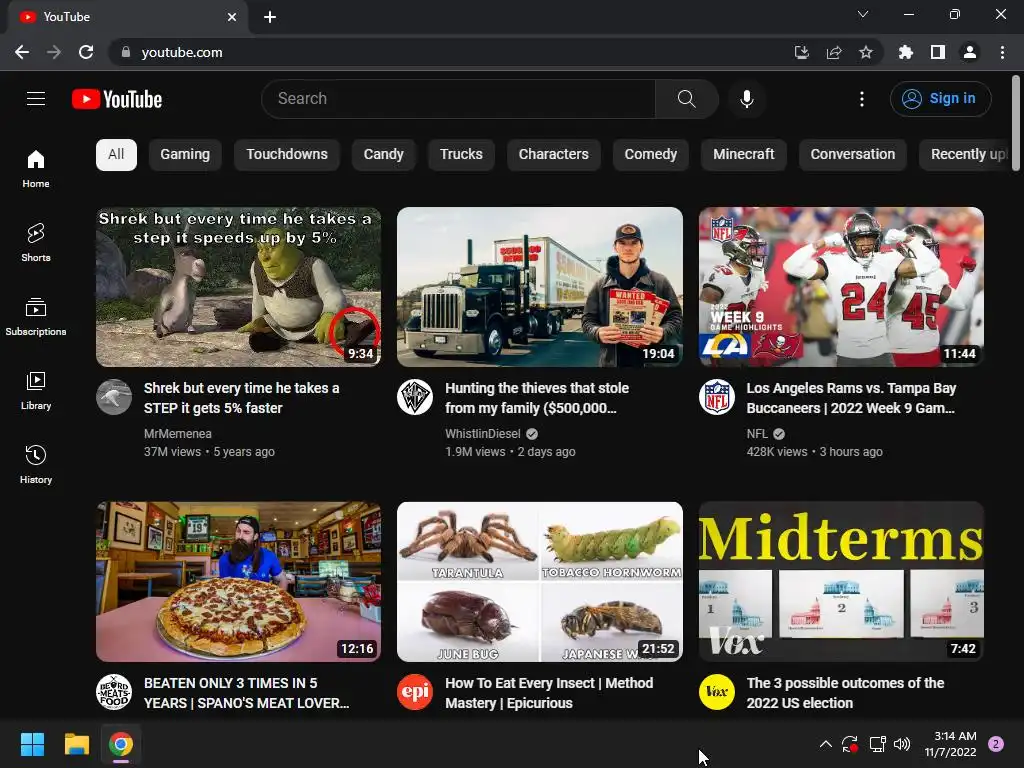This screenshot has width=1024, height=768.
Task: Show hidden system tray icons
Action: [825, 744]
